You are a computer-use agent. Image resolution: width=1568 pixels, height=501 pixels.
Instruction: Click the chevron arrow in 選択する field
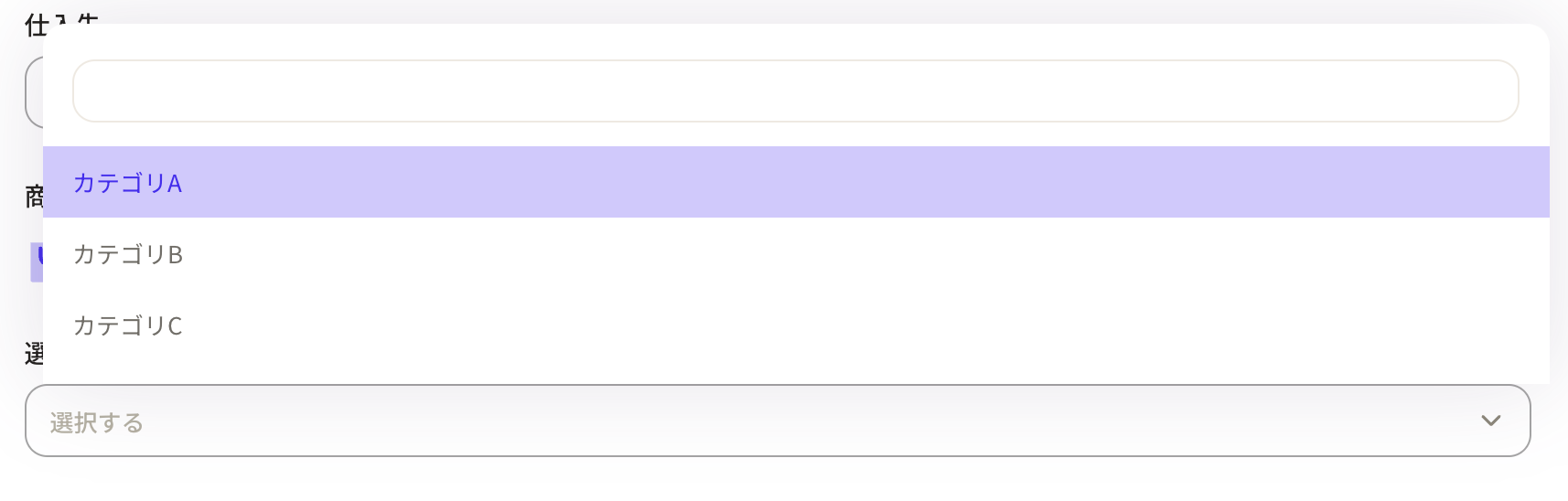1491,421
